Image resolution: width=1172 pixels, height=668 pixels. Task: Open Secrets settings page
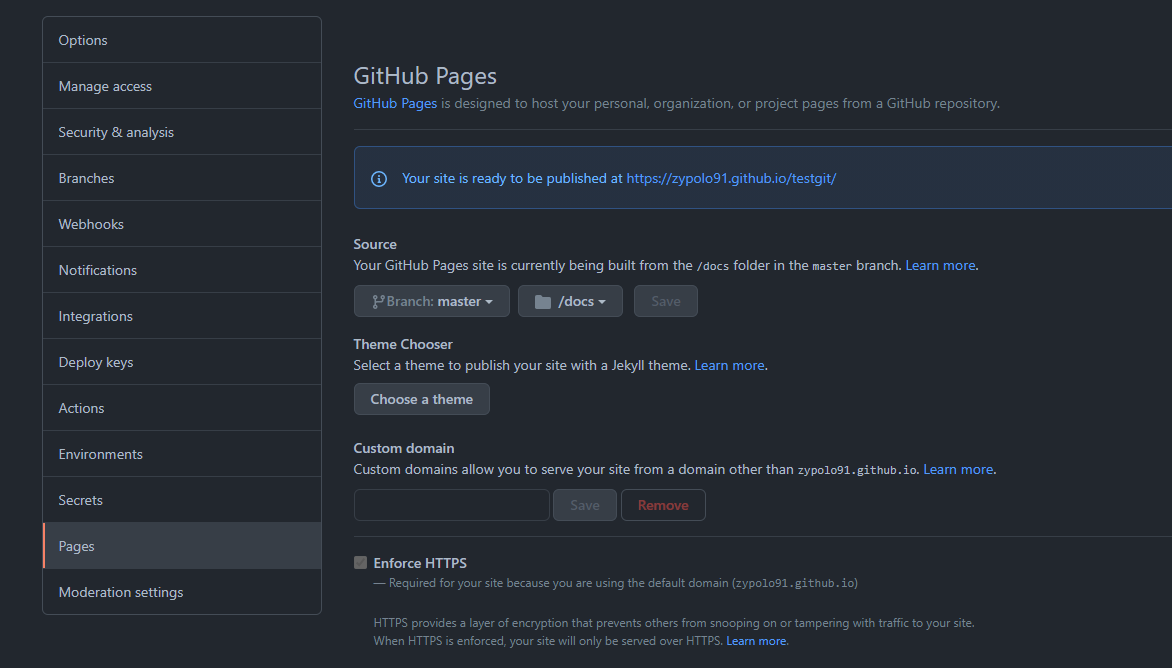[x=182, y=500]
